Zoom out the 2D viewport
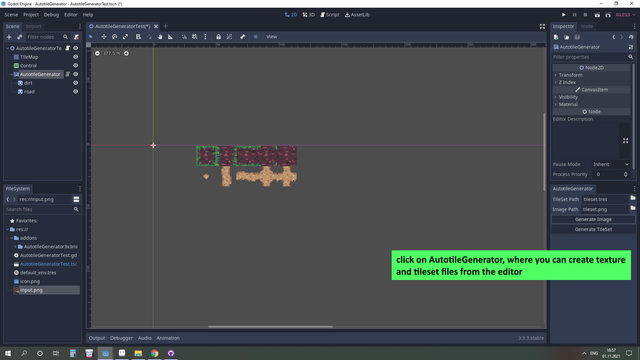 (97, 53)
